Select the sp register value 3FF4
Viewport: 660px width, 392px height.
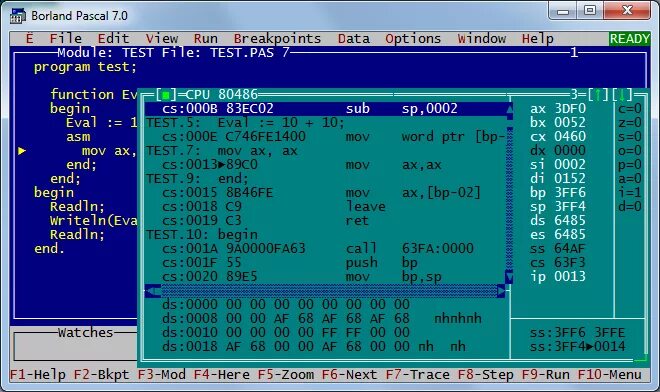coord(570,207)
